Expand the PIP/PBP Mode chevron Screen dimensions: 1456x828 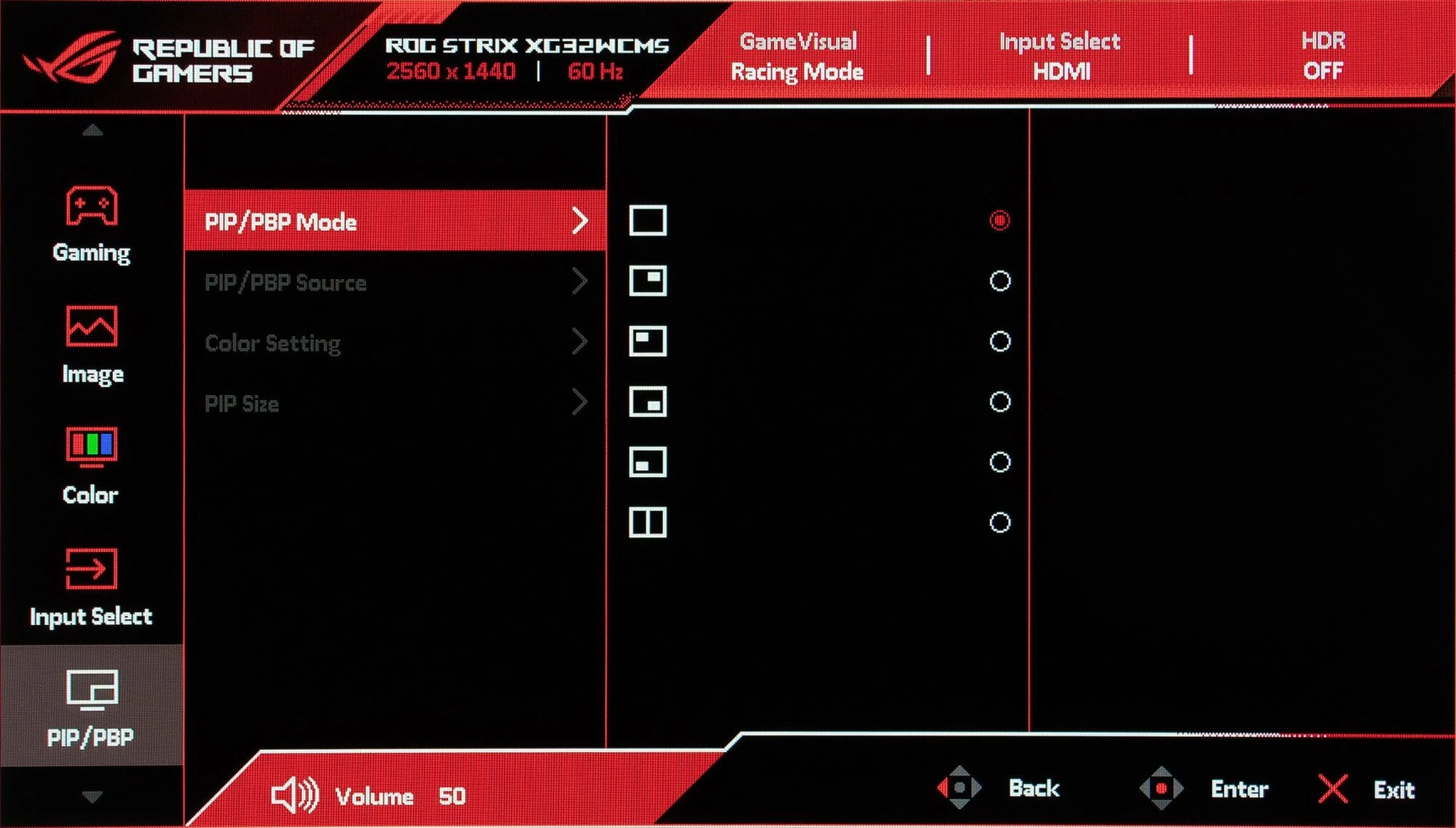pyautogui.click(x=580, y=221)
